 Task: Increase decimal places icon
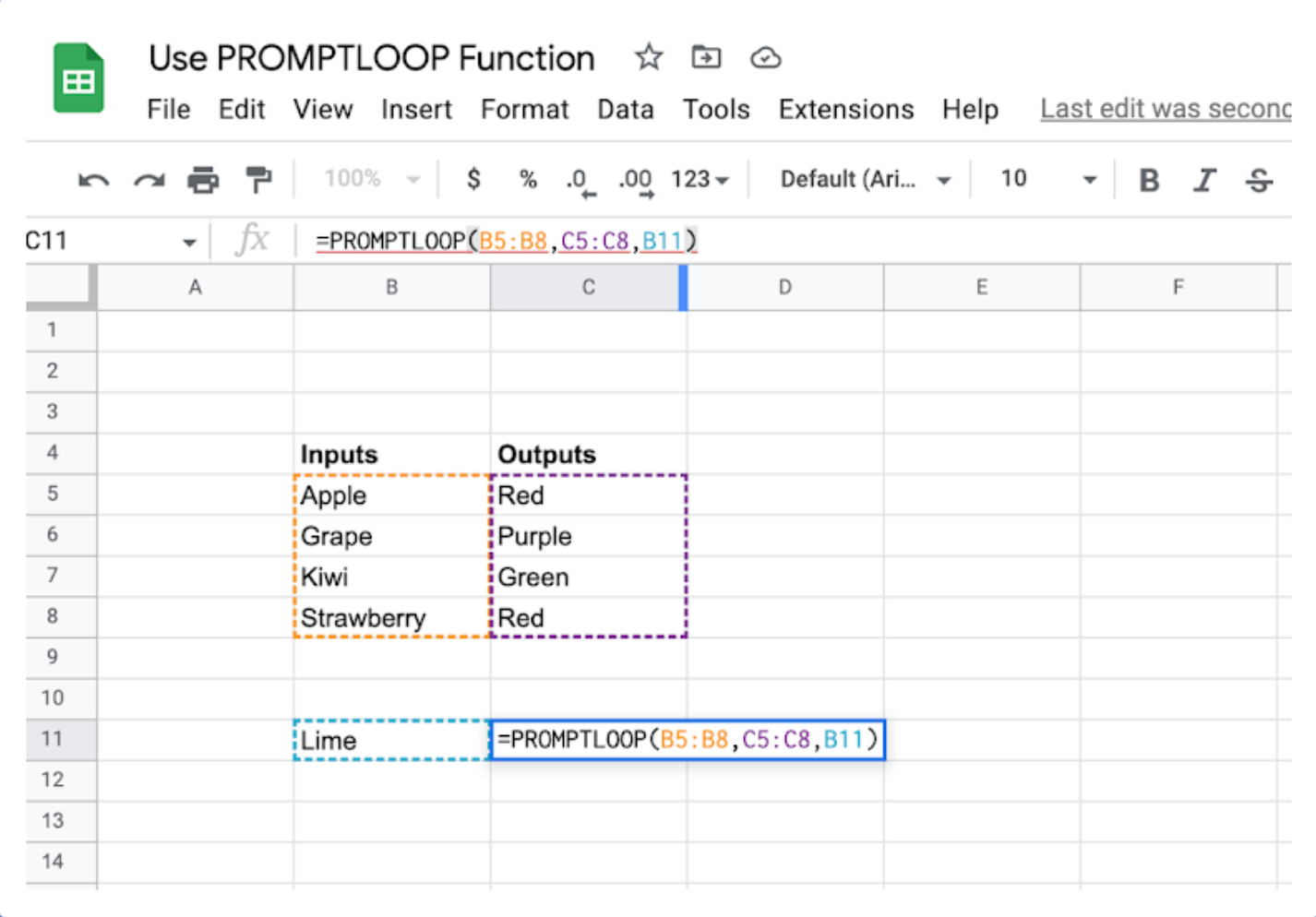point(635,180)
